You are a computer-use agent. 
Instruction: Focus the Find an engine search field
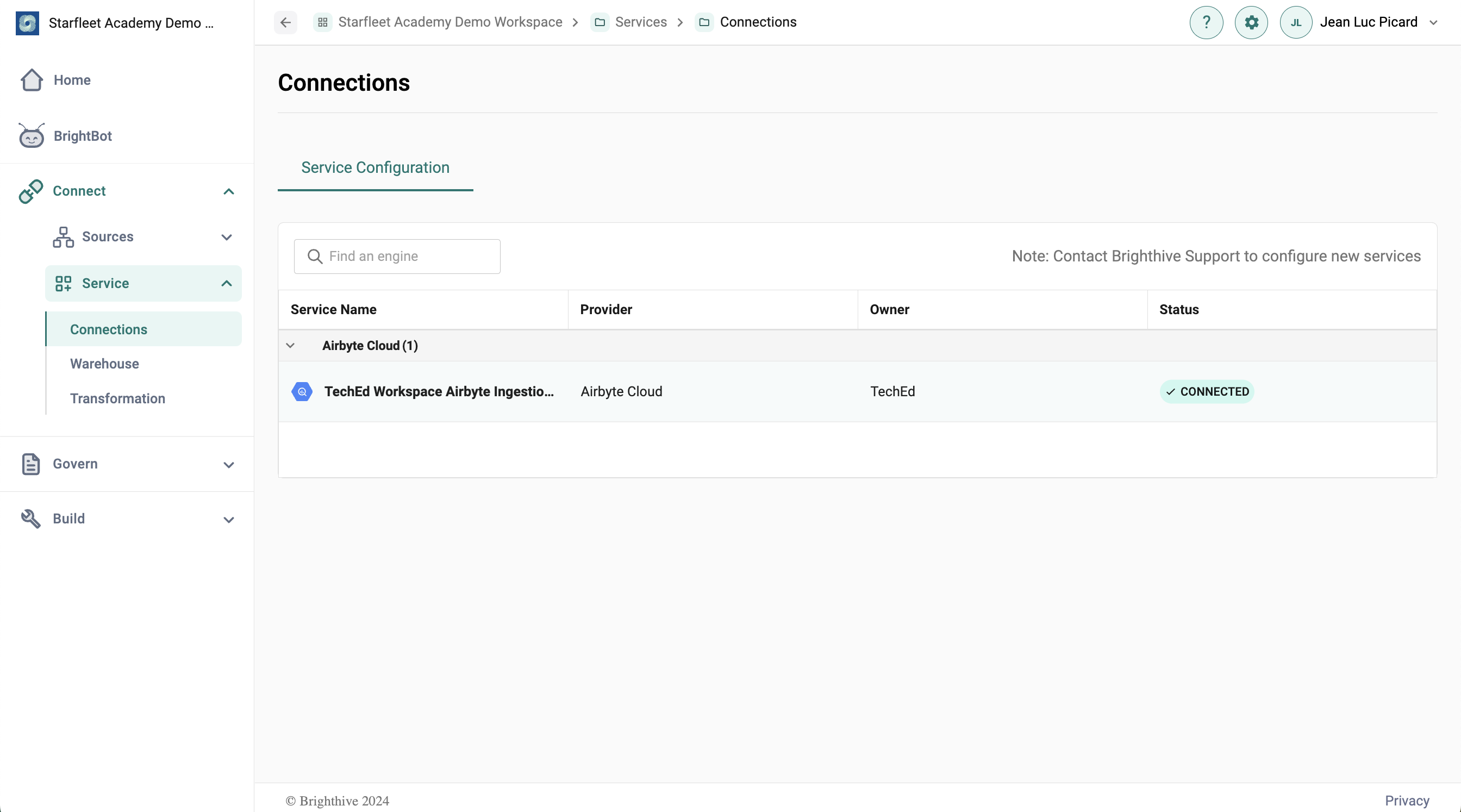397,257
